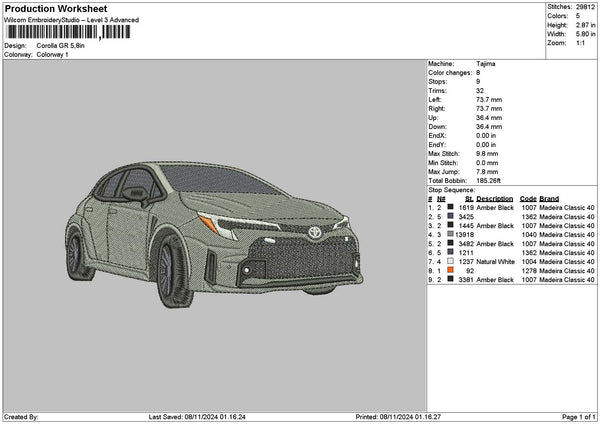Click the 'Stop Sequence:' heading
600x424 pixels.
pos(452,190)
